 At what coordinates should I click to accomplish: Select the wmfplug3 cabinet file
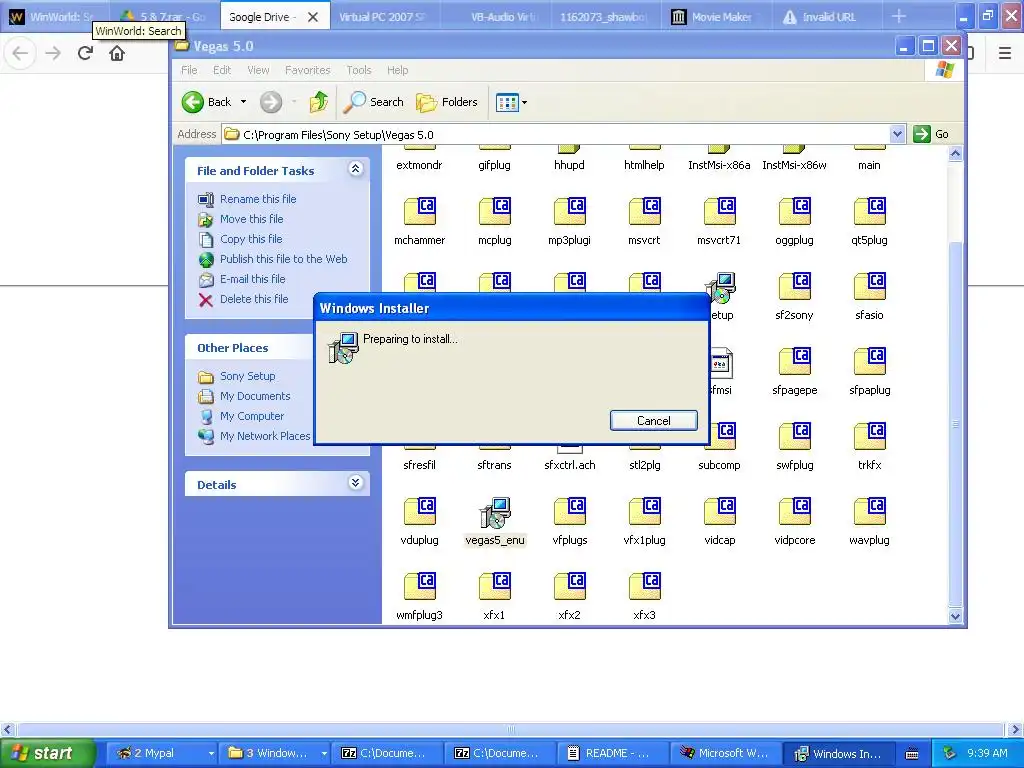pyautogui.click(x=419, y=597)
